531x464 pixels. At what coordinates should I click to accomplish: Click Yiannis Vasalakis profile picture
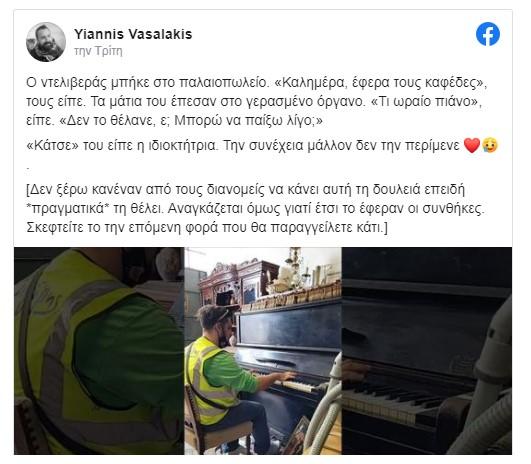pyautogui.click(x=46, y=42)
